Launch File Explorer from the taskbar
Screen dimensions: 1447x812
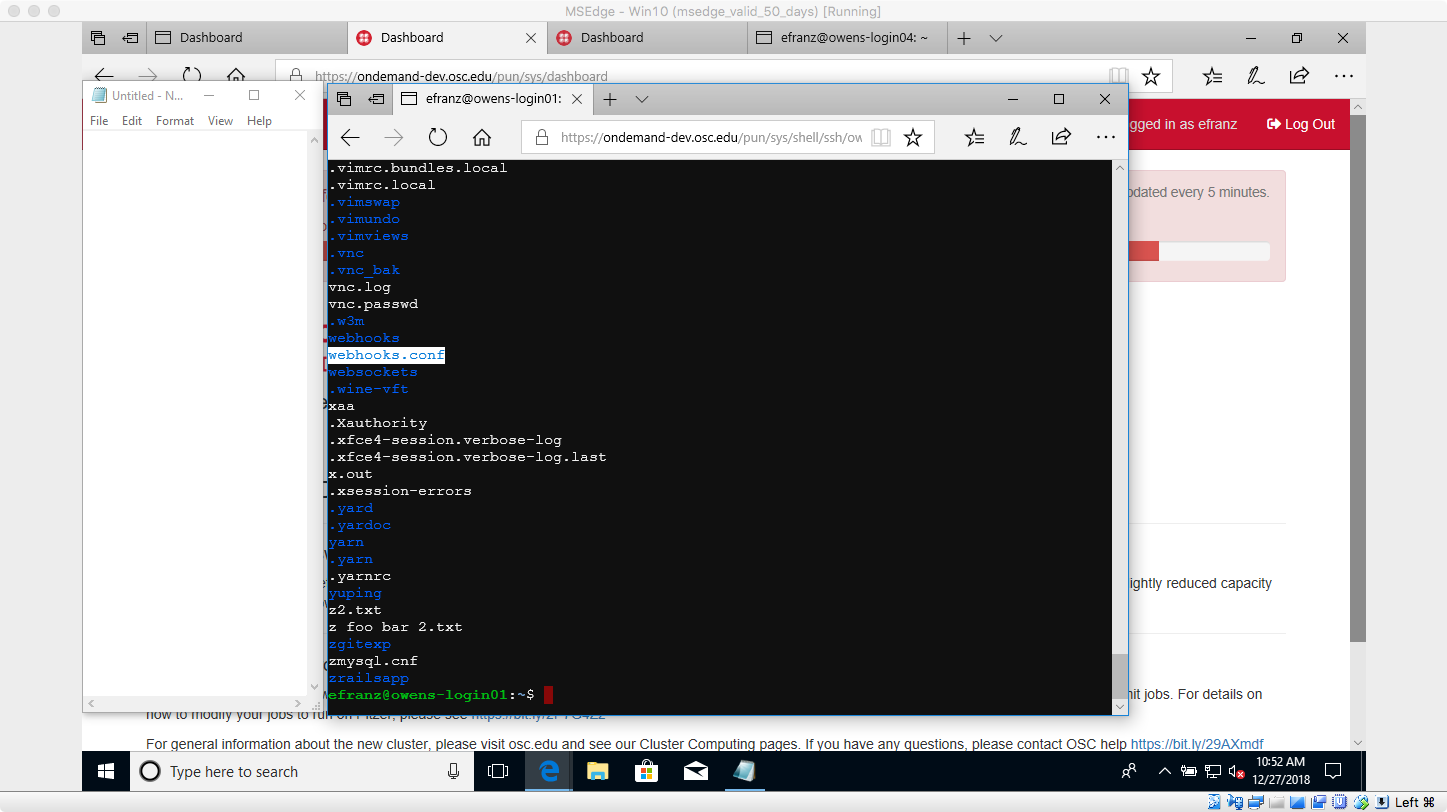point(597,771)
